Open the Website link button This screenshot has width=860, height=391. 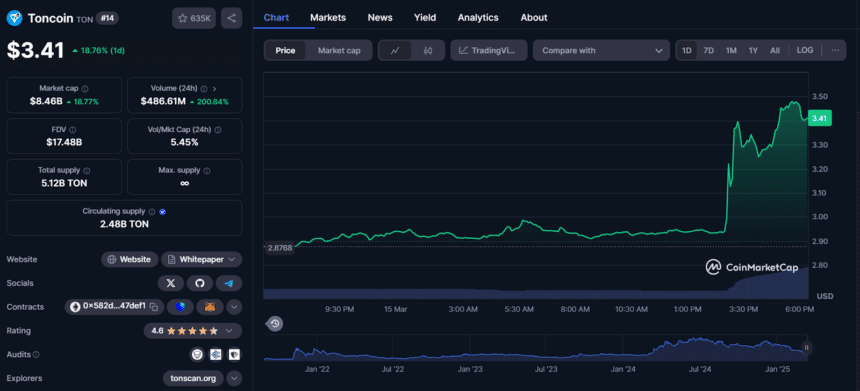(x=129, y=259)
